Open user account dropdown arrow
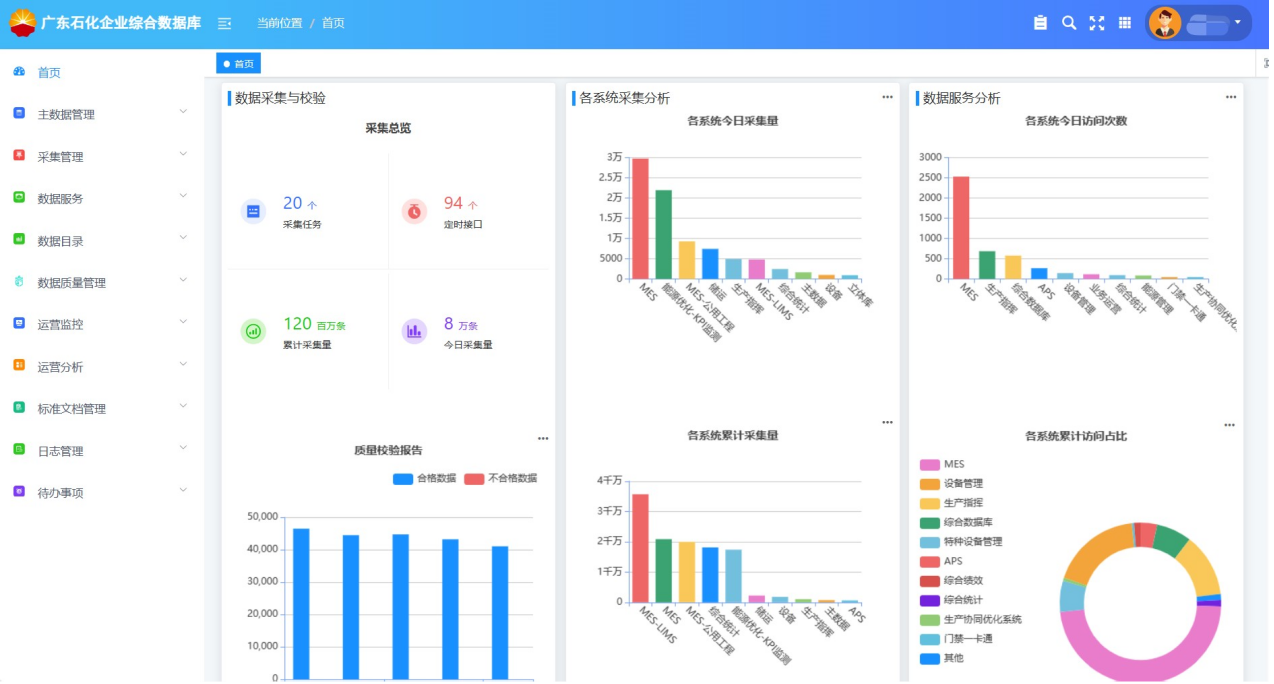This screenshot has height=684, width=1274. (1237, 22)
